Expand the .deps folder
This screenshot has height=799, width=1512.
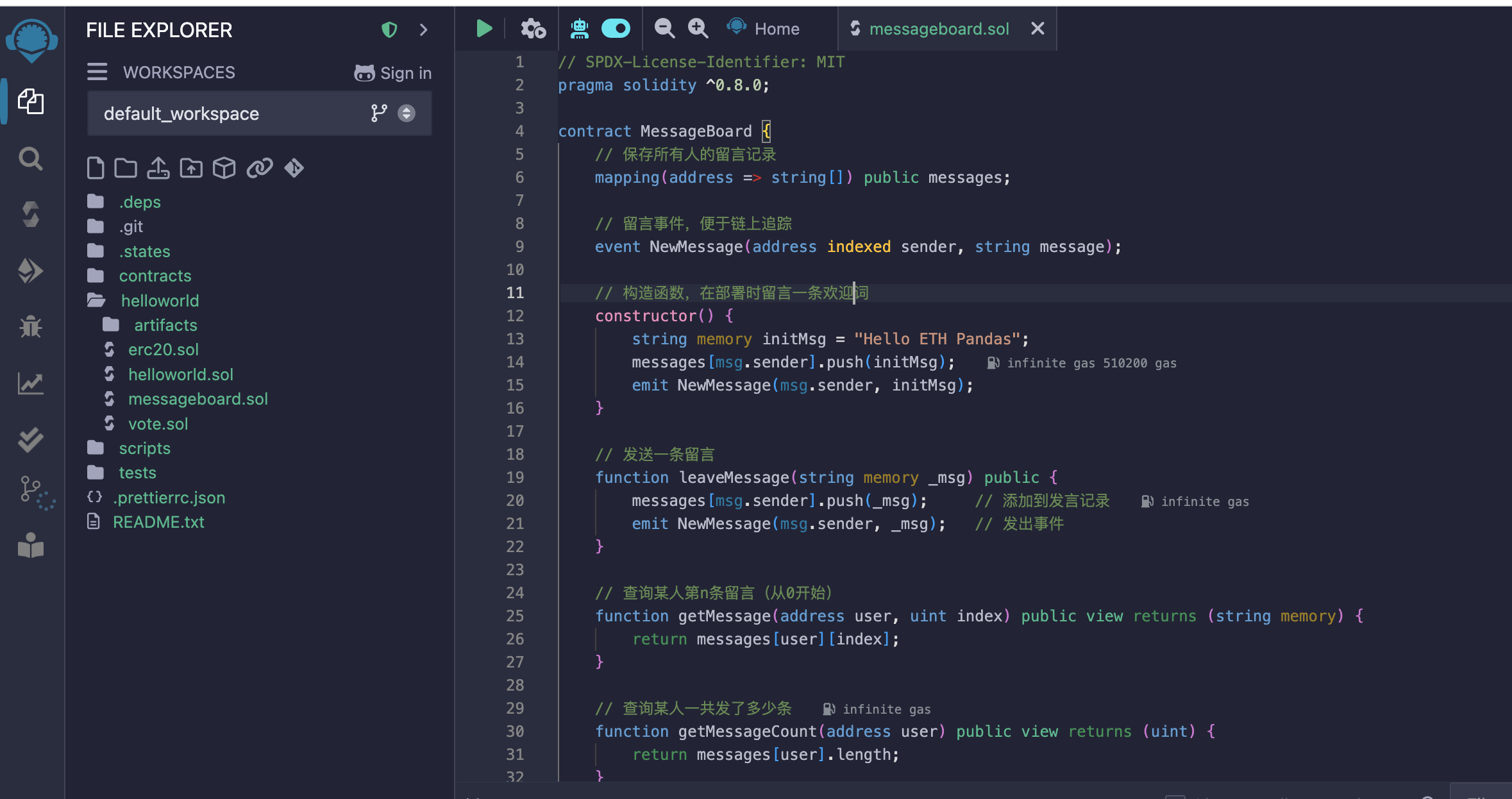(140, 202)
